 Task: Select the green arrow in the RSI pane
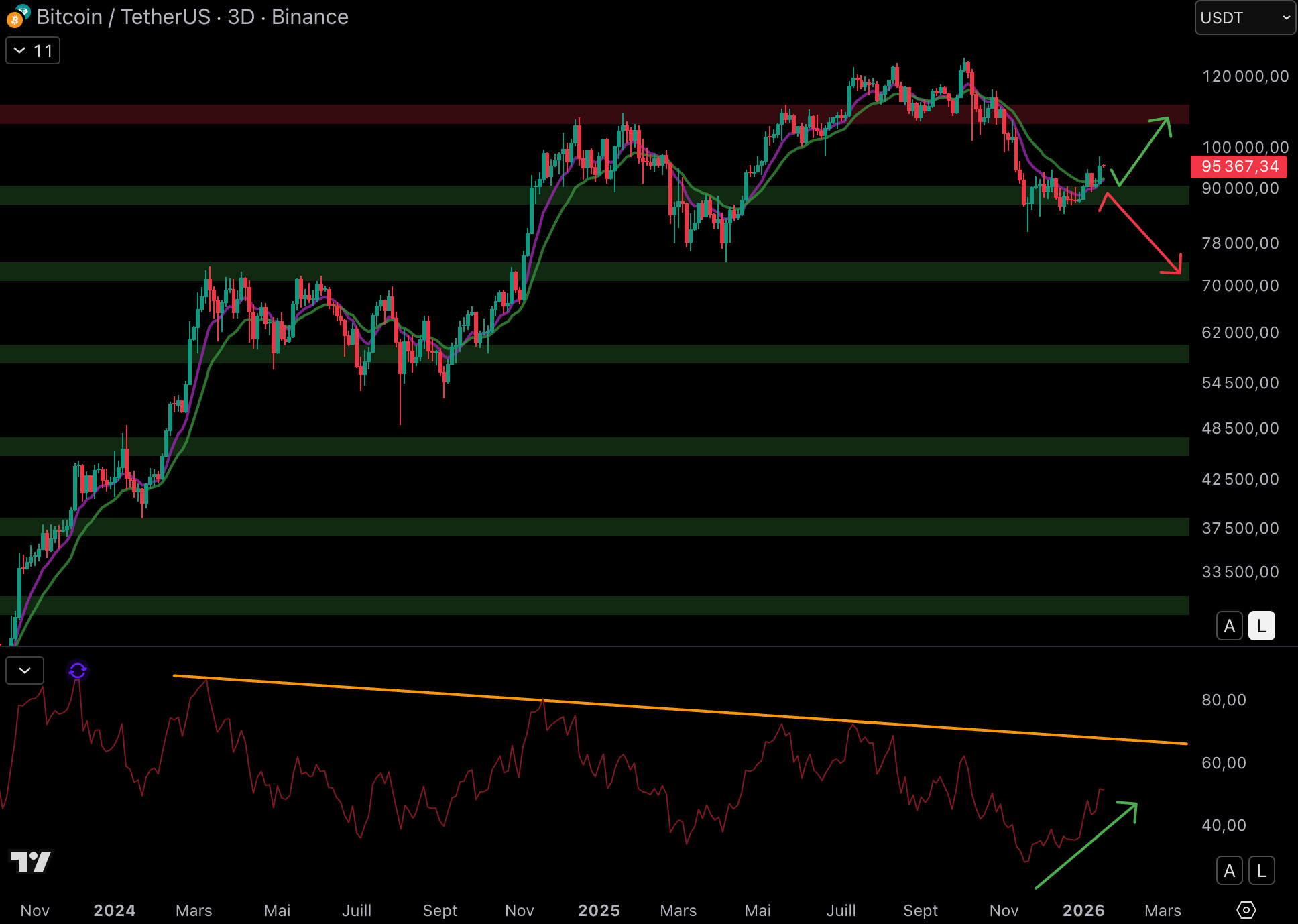1086,846
